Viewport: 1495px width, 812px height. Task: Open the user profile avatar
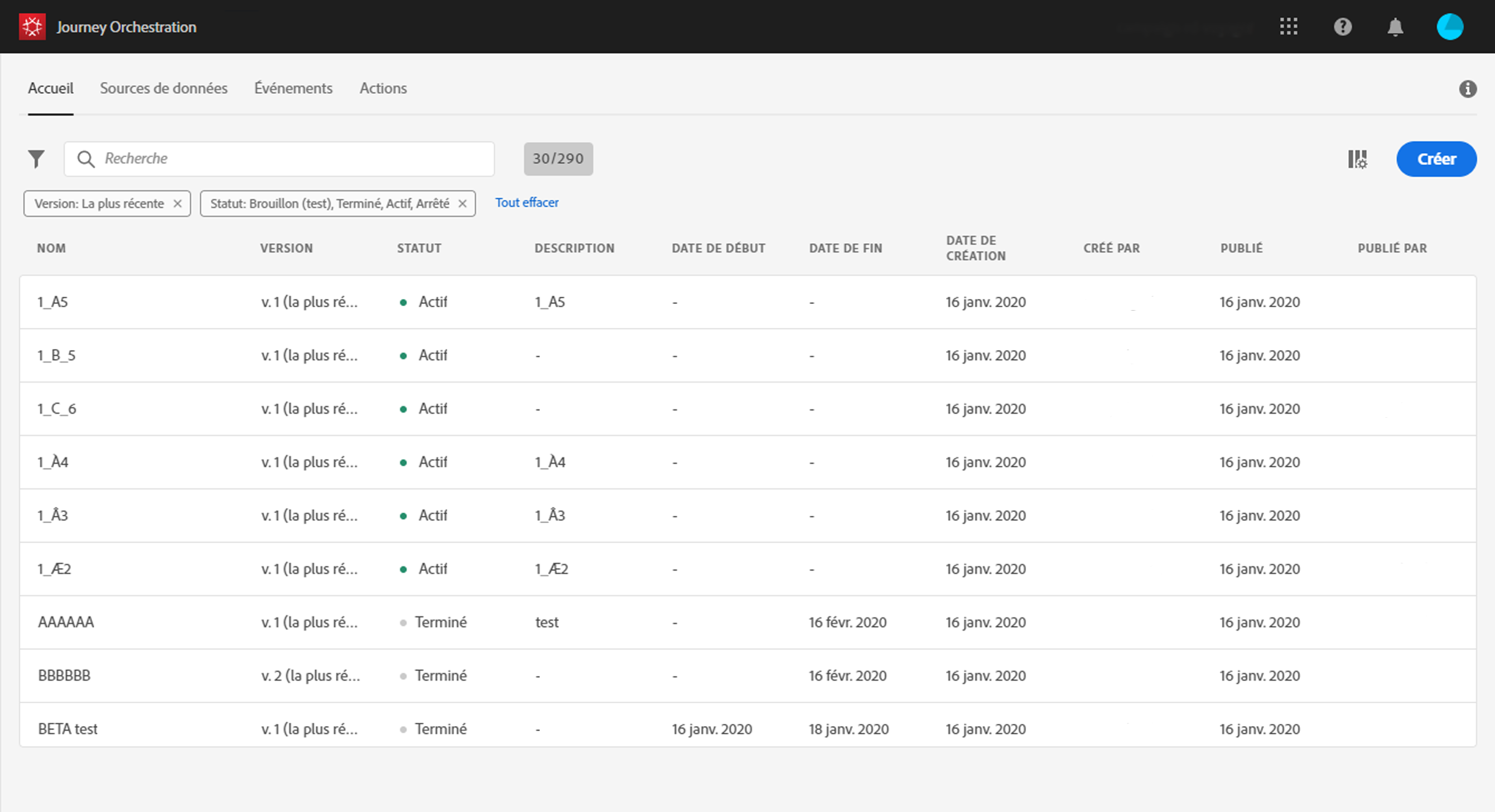click(x=1449, y=27)
